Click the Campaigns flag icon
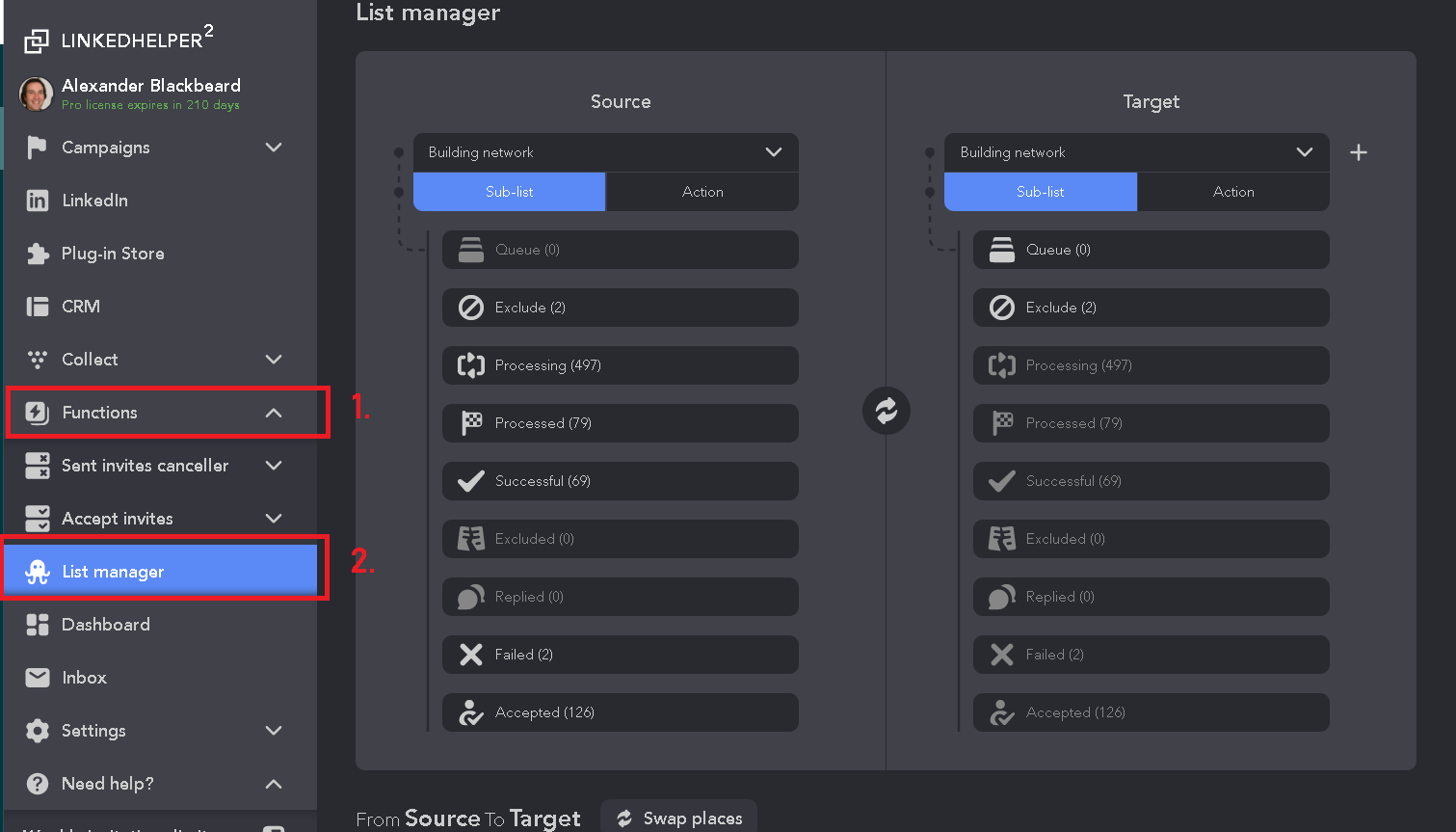1456x832 pixels. (x=37, y=148)
